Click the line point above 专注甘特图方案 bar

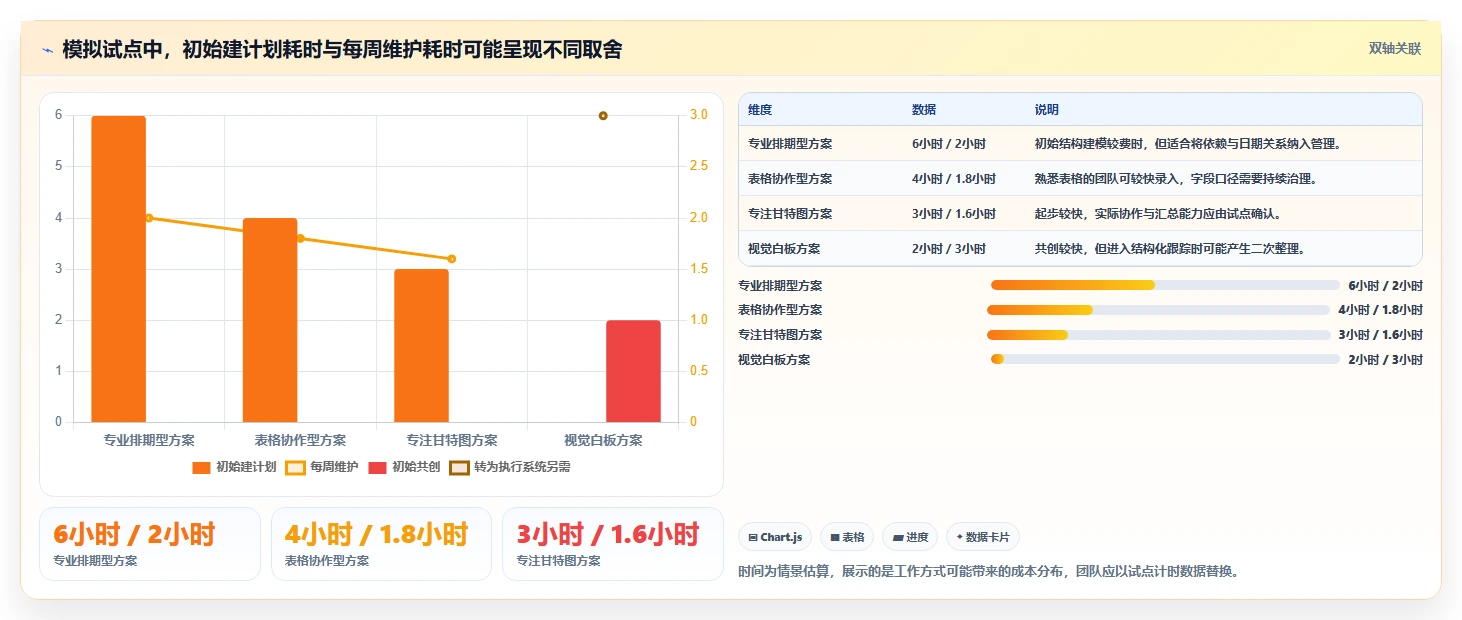(452, 259)
